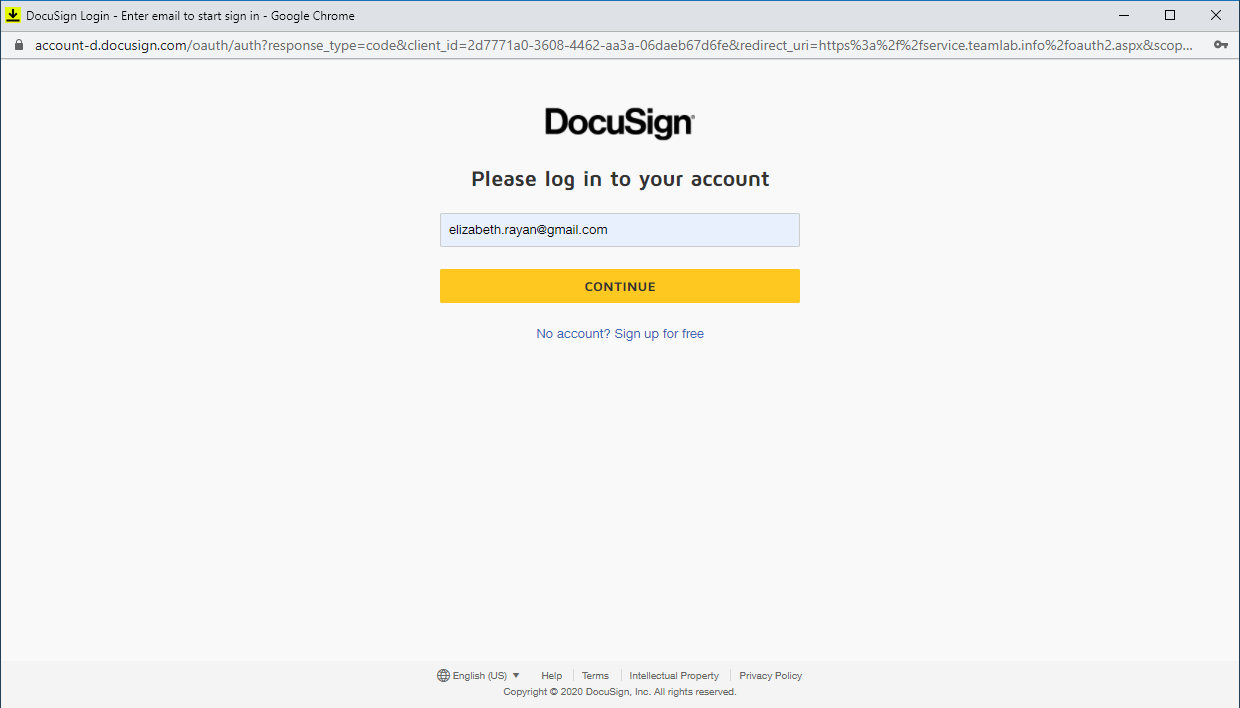Click the yellow download icon in title bar

(x=14, y=15)
